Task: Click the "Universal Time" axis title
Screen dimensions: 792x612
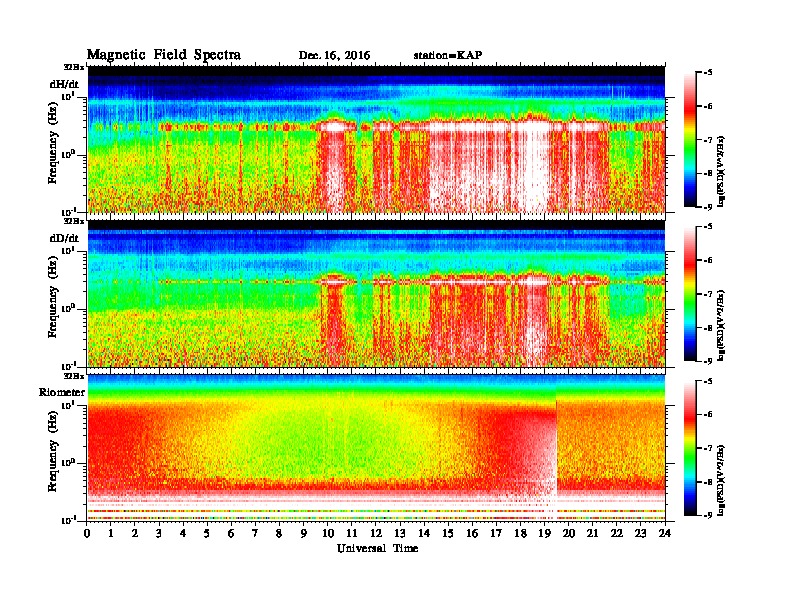Action: (377, 548)
